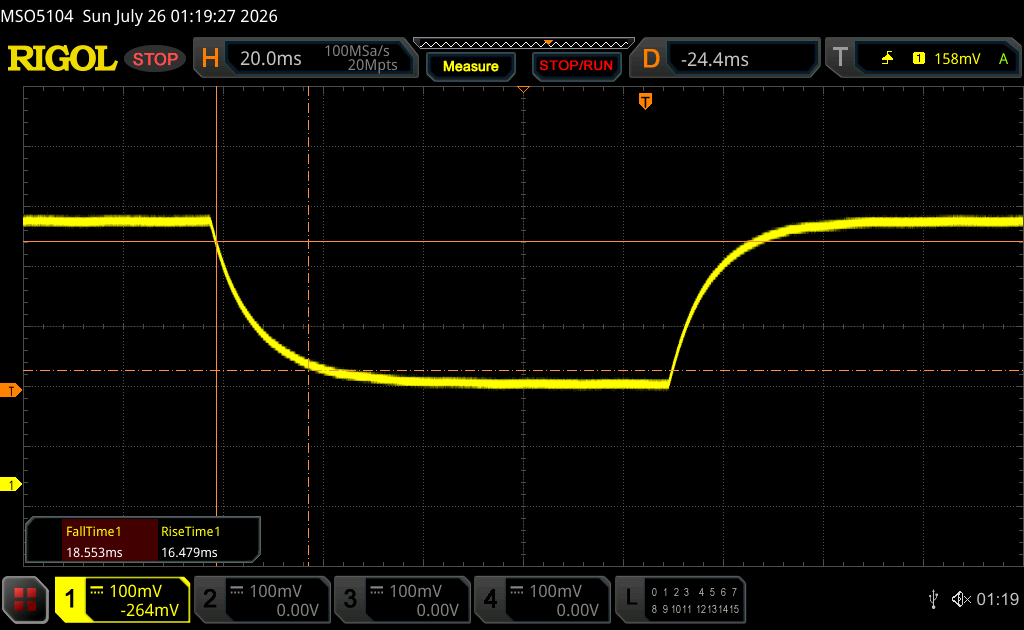
Task: Click the rising edge trigger icon
Action: tap(887, 59)
